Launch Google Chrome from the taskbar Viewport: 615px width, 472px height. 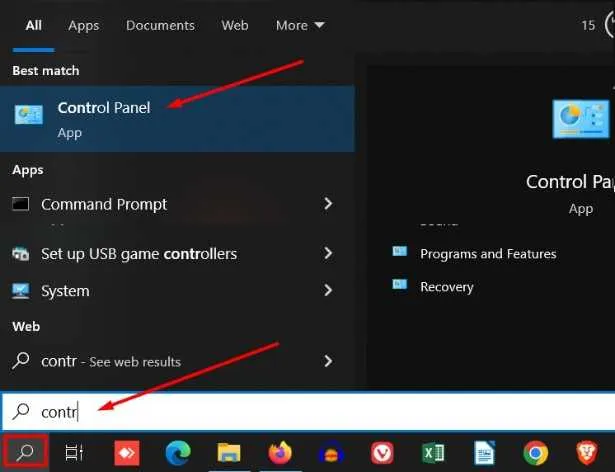[x=535, y=452]
